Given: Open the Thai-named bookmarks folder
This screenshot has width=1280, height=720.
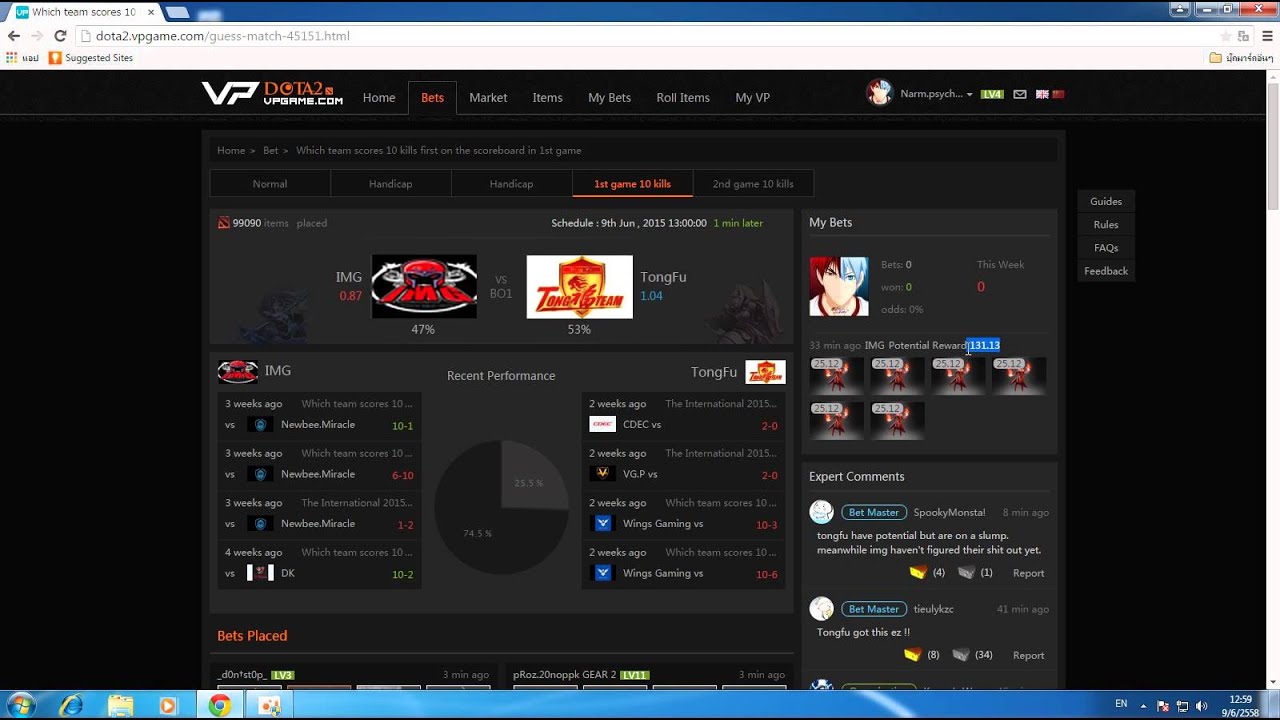Looking at the screenshot, I should (x=1241, y=58).
